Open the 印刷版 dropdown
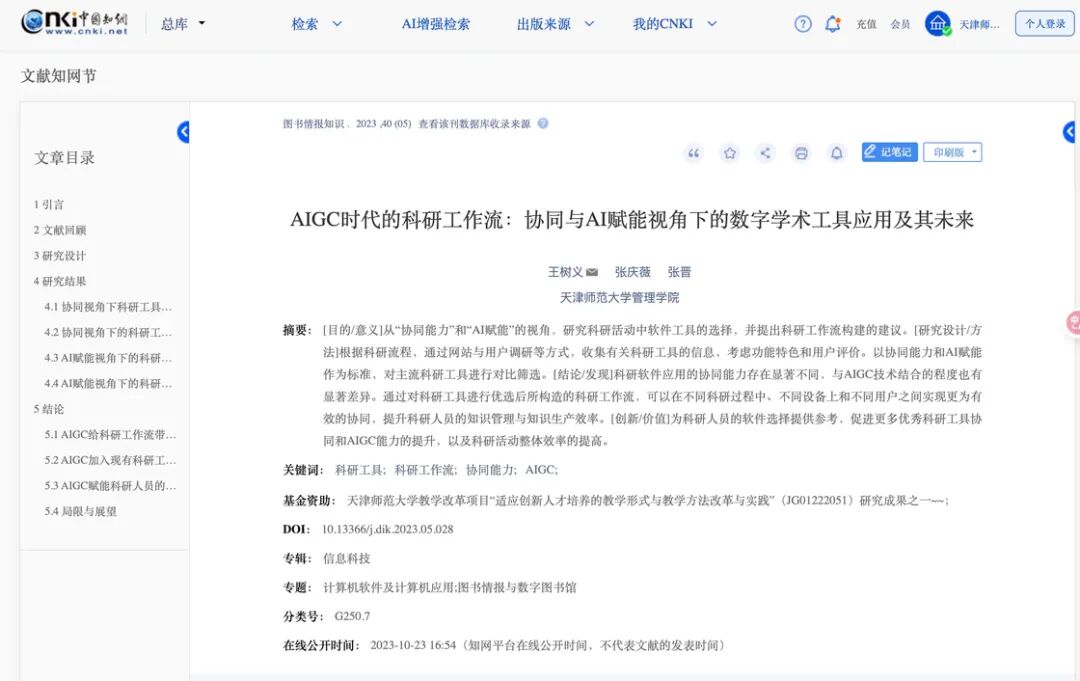 pos(953,152)
